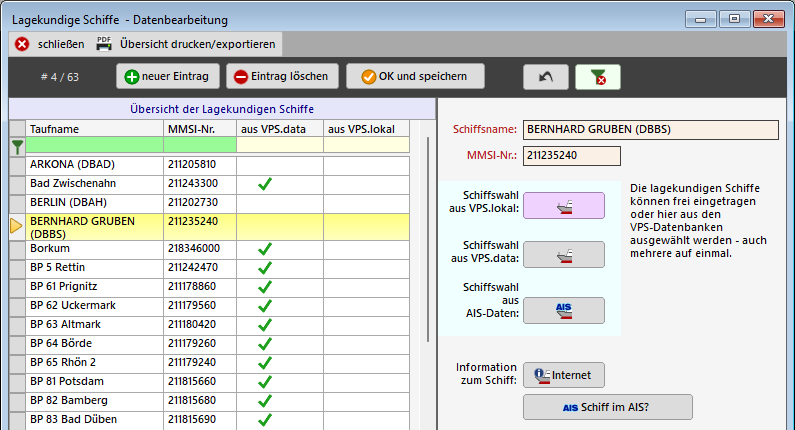
Task: Click the VPS.data checkmark for BP 81 Potsdam
Action: (x=265, y=382)
